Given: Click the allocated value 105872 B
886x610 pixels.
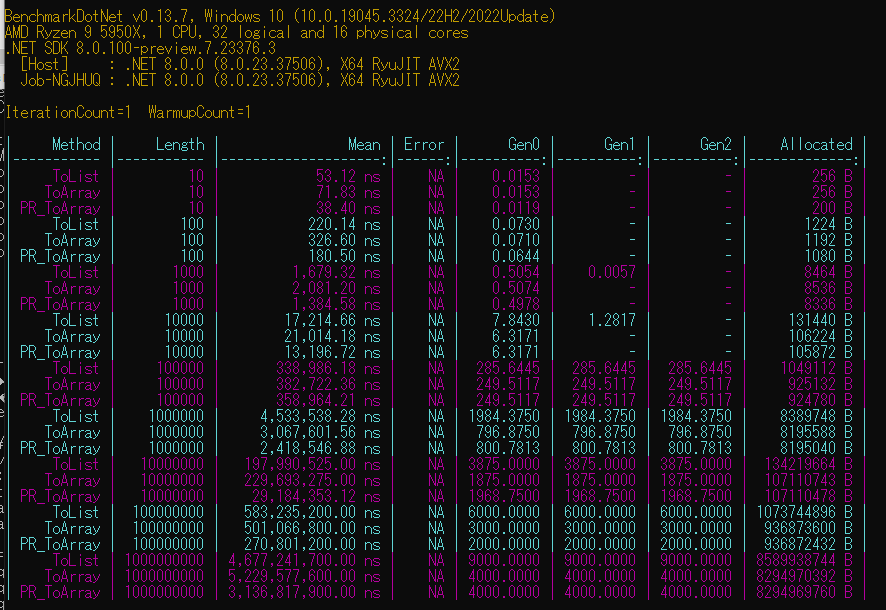Looking at the screenshot, I should pos(821,352).
